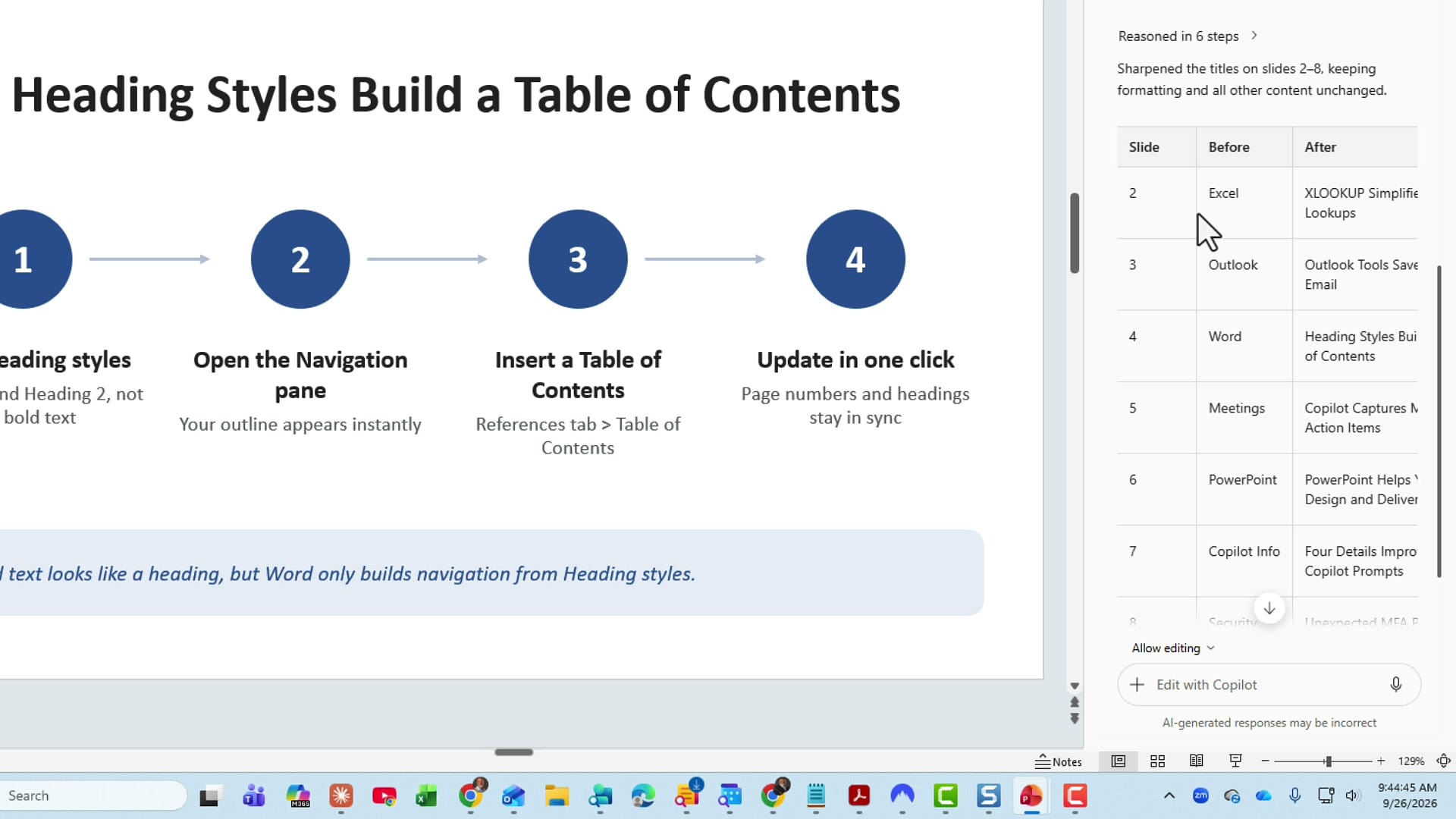
Task: Click the Copilot pane scrollbar
Action: pos(1439,421)
